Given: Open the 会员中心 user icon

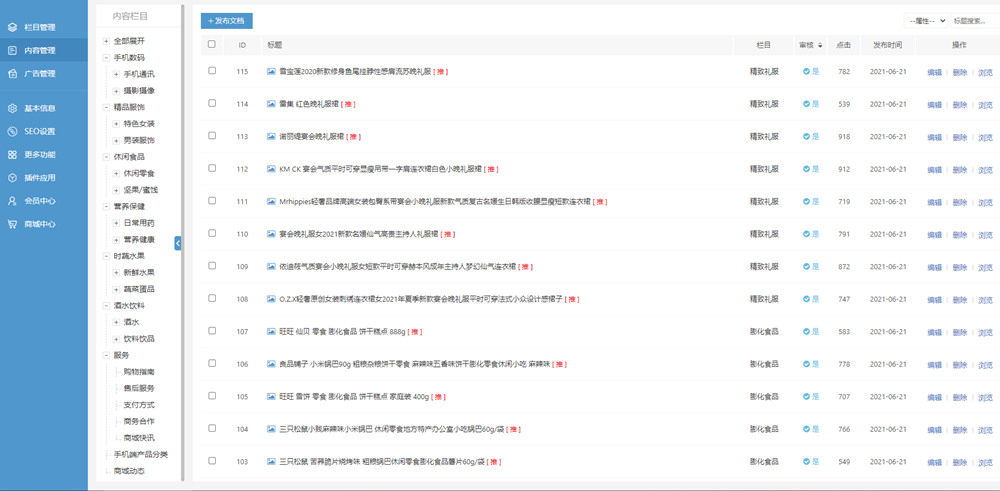Looking at the screenshot, I should [12, 201].
